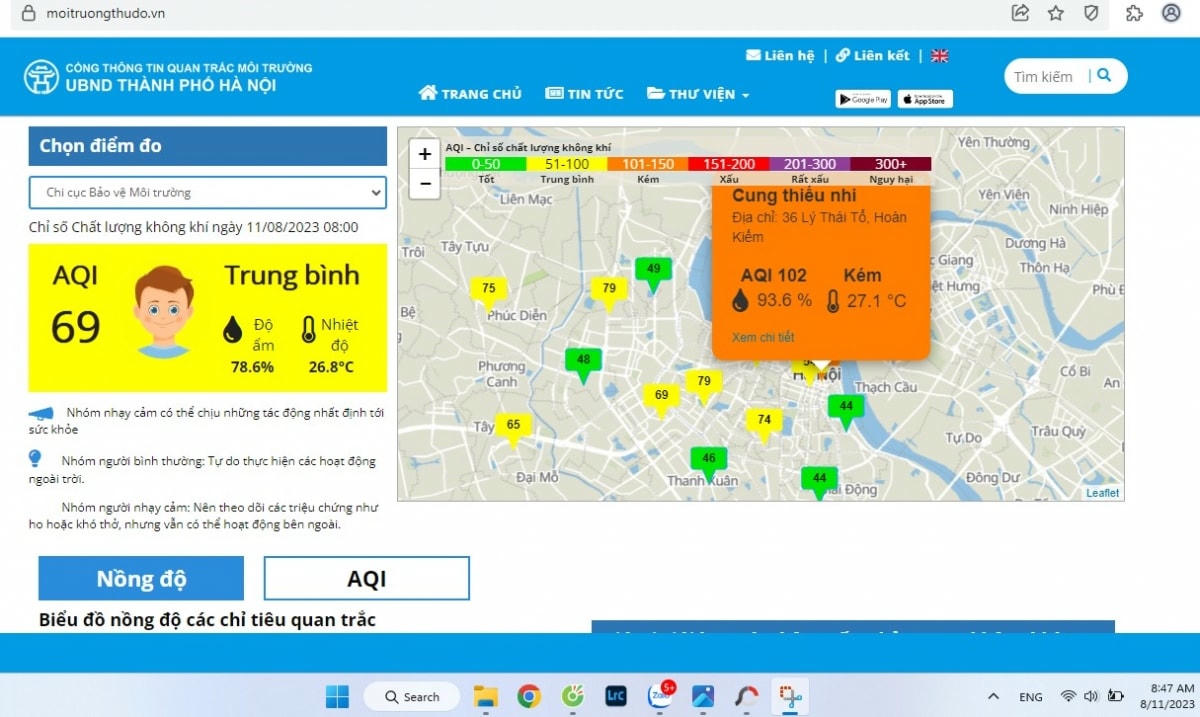Open the Tin tức news menu
This screenshot has height=717, width=1200.
(x=584, y=94)
